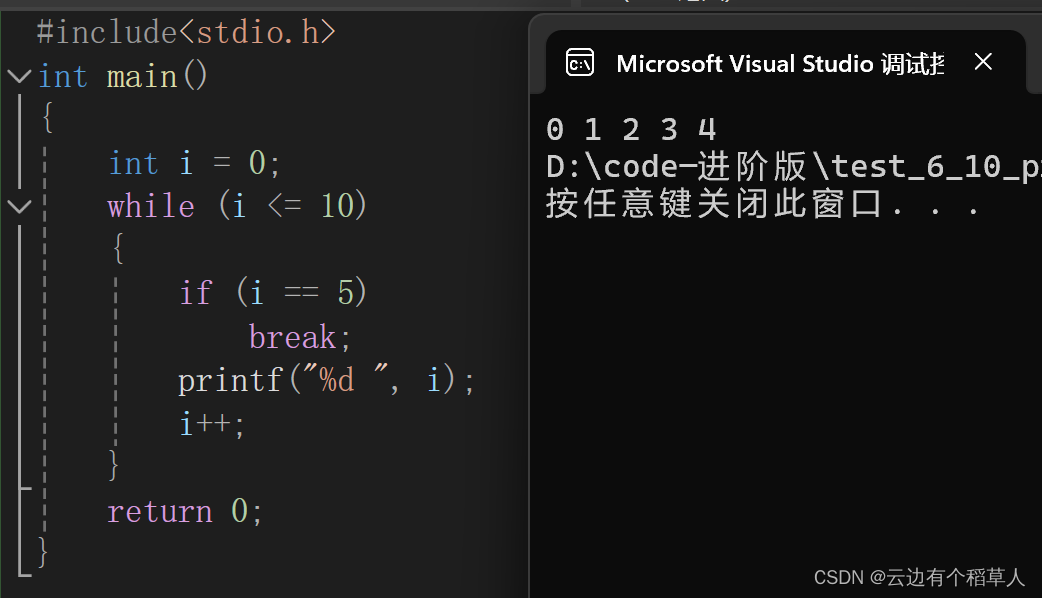Screen dimensions: 1042x598
Task: Click the while keyword
Action: pyautogui.click(x=151, y=206)
